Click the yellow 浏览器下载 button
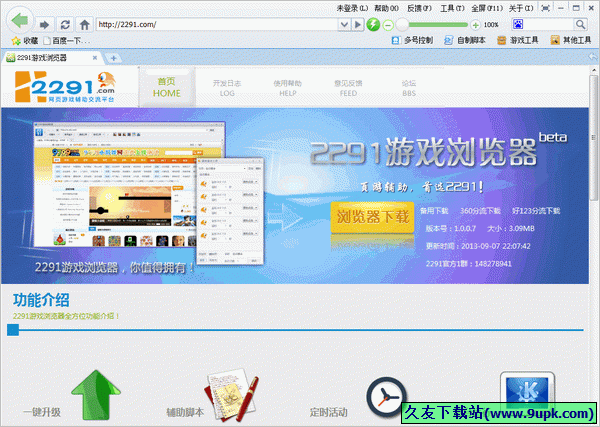600x427 pixels. click(372, 217)
